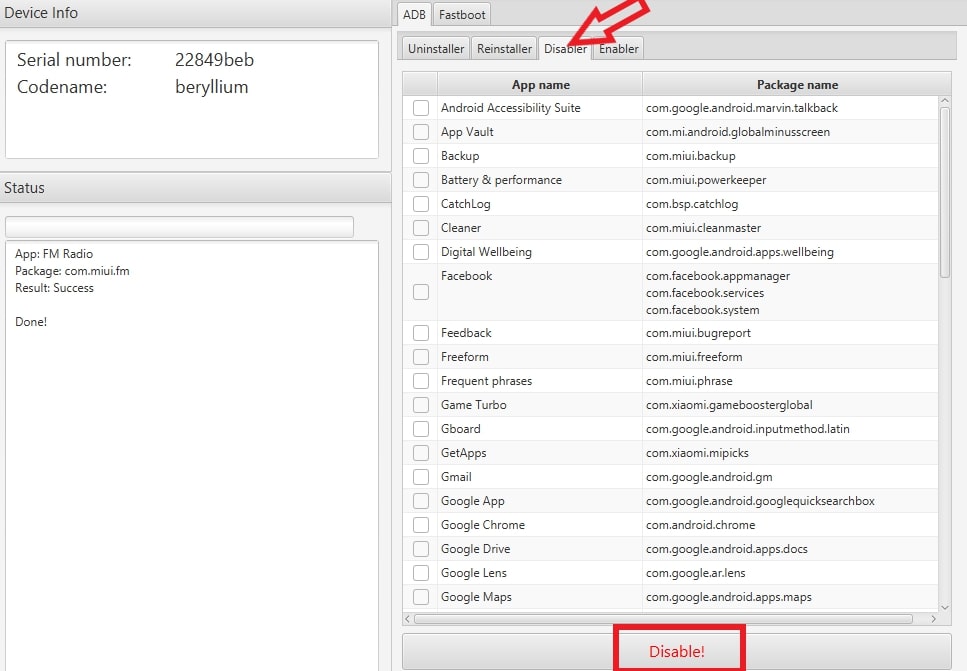The image size is (967, 671).
Task: Open the Enabler tab
Action: [x=619, y=49]
